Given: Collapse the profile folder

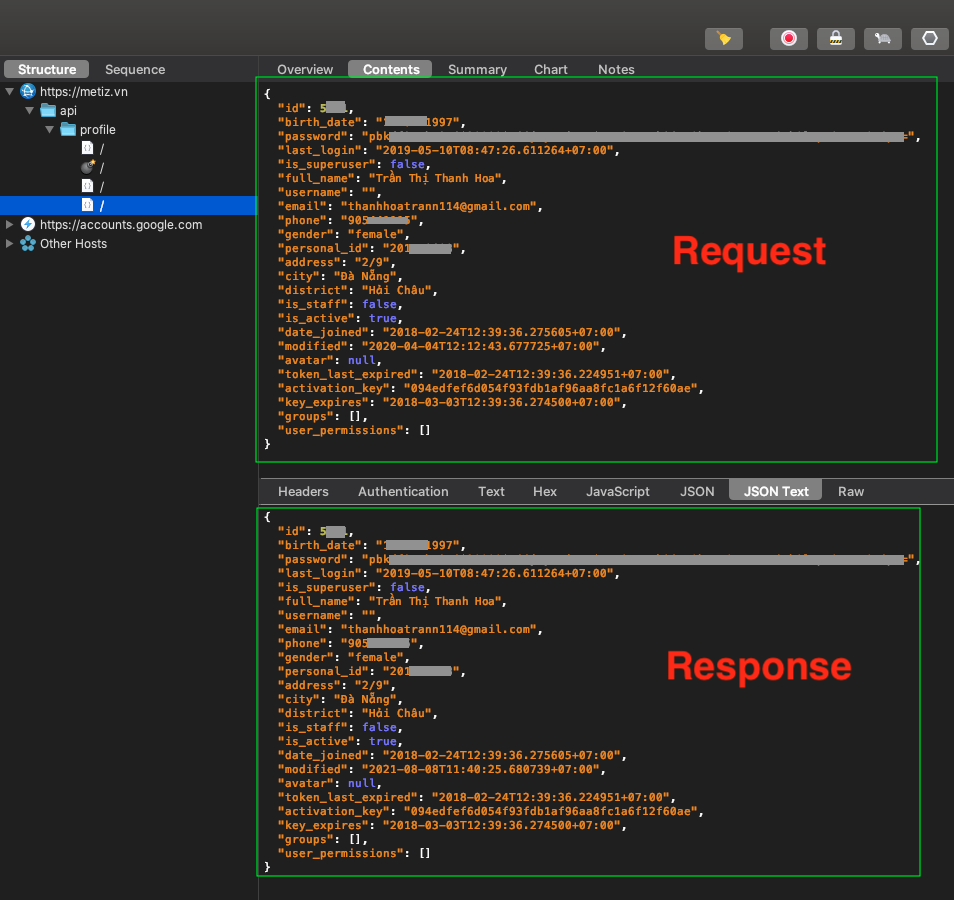Looking at the screenshot, I should coord(49,130).
